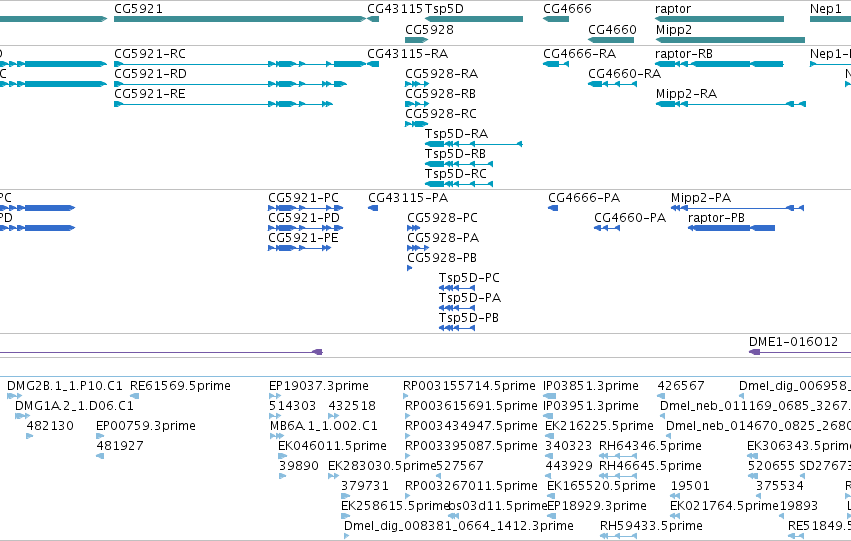
Task: Click protein Tsp5D-PB
Action: pyautogui.click(x=469, y=319)
